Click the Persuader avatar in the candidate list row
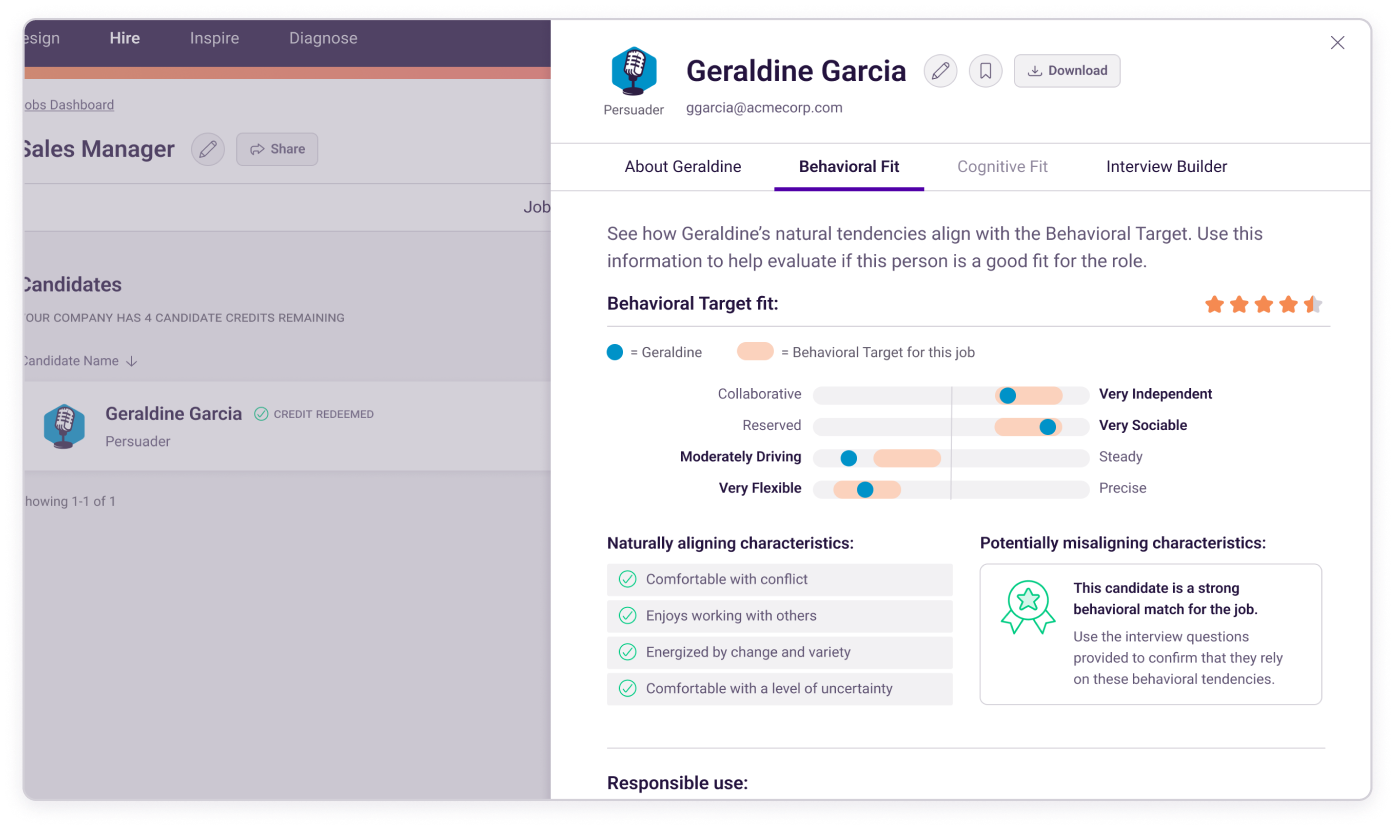The height and width of the screenshot is (828, 1395). 64,426
